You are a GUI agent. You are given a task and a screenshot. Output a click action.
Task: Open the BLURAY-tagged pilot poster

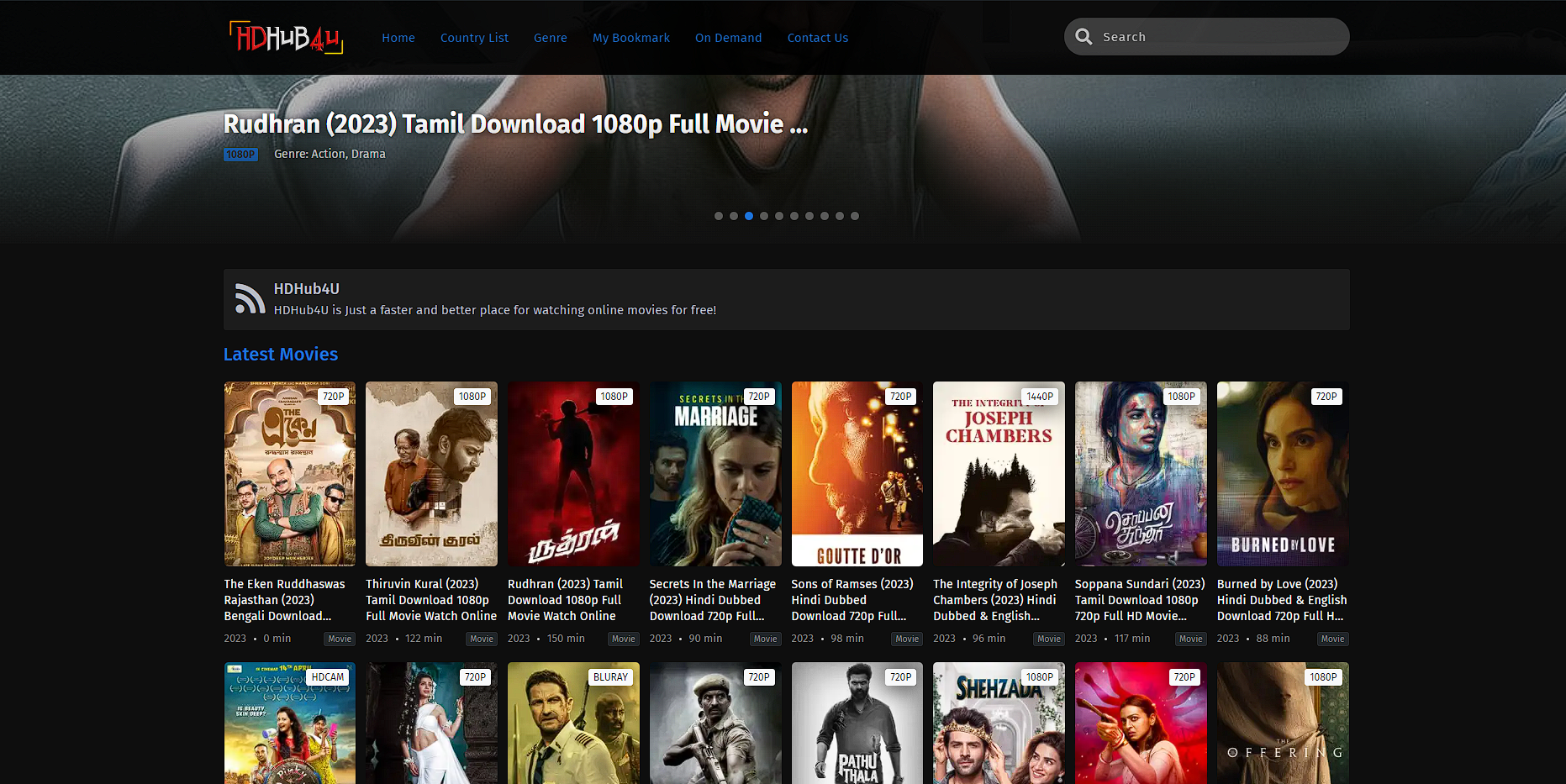(x=573, y=723)
